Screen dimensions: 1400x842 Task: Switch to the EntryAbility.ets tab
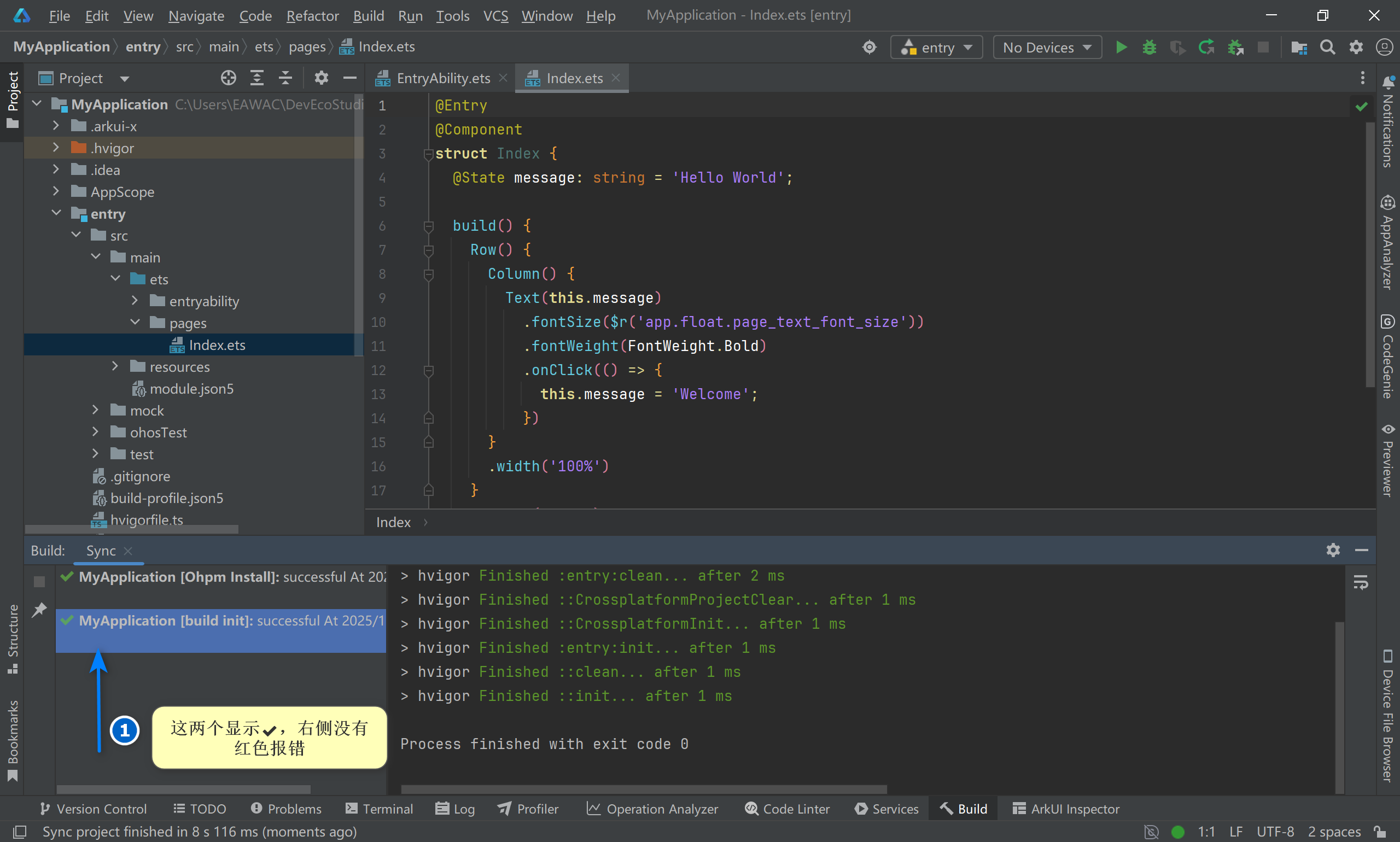tap(442, 78)
